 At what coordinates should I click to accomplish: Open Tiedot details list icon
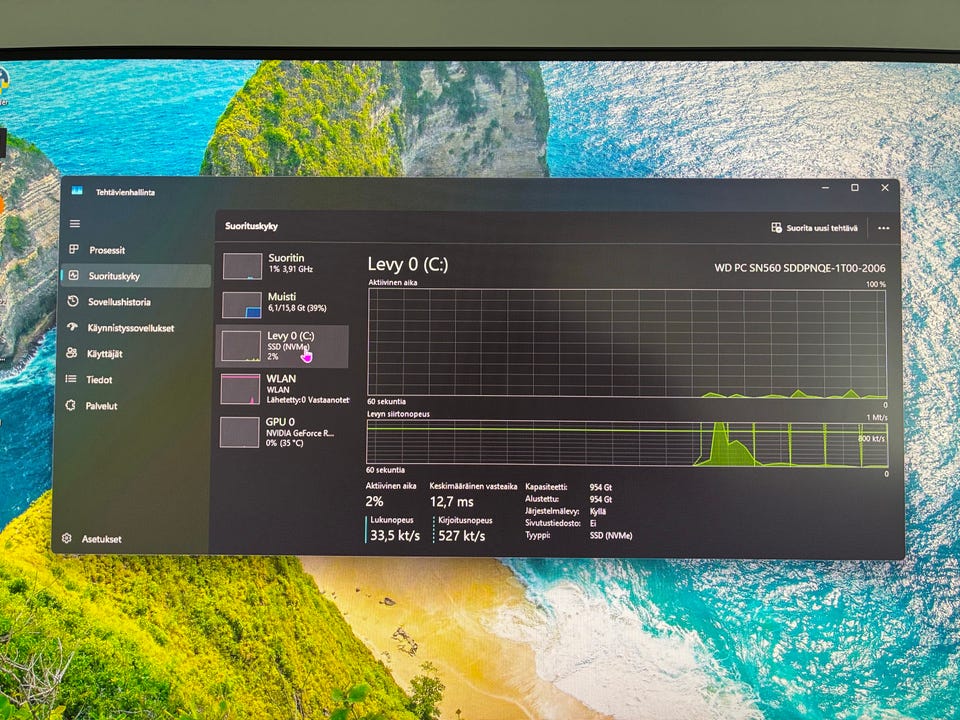(x=71, y=379)
